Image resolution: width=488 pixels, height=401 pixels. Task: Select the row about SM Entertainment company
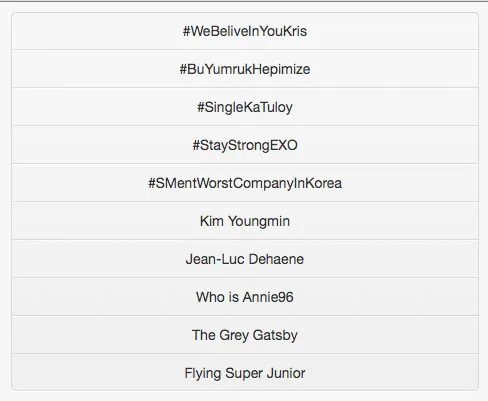245,183
